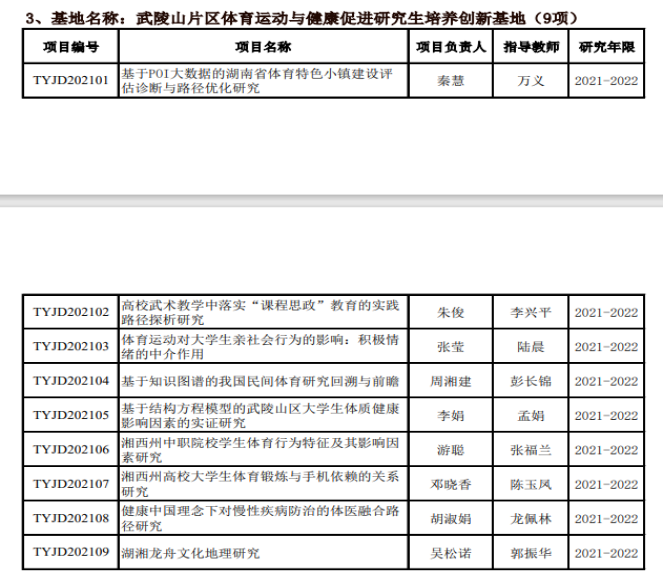Click project leader name 朱俊

pyautogui.click(x=451, y=313)
